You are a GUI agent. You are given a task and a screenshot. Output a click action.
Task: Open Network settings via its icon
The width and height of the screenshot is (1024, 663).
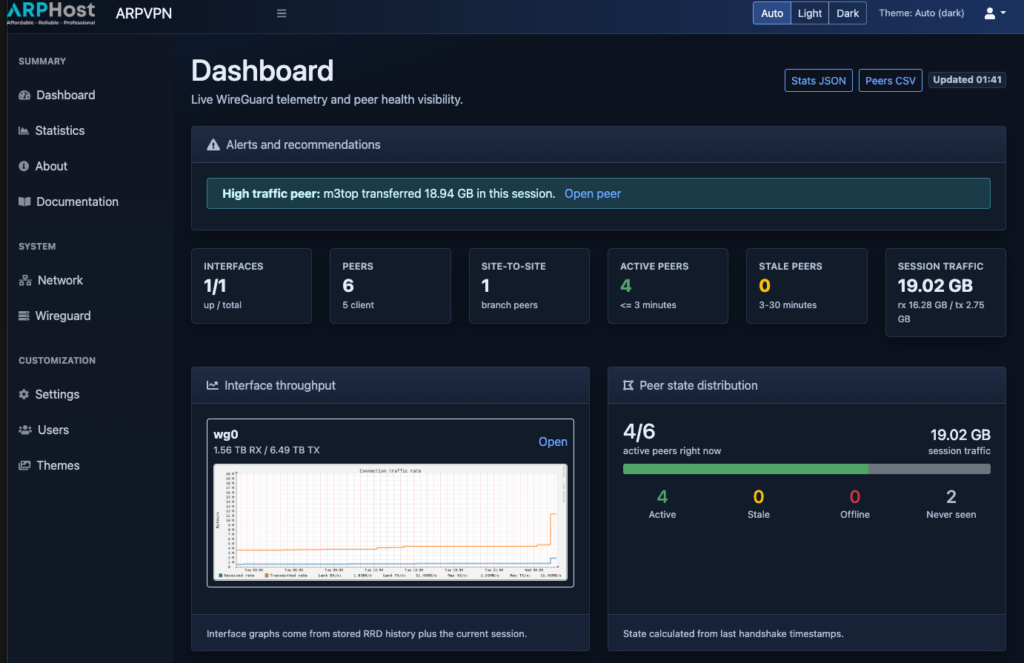(23, 280)
